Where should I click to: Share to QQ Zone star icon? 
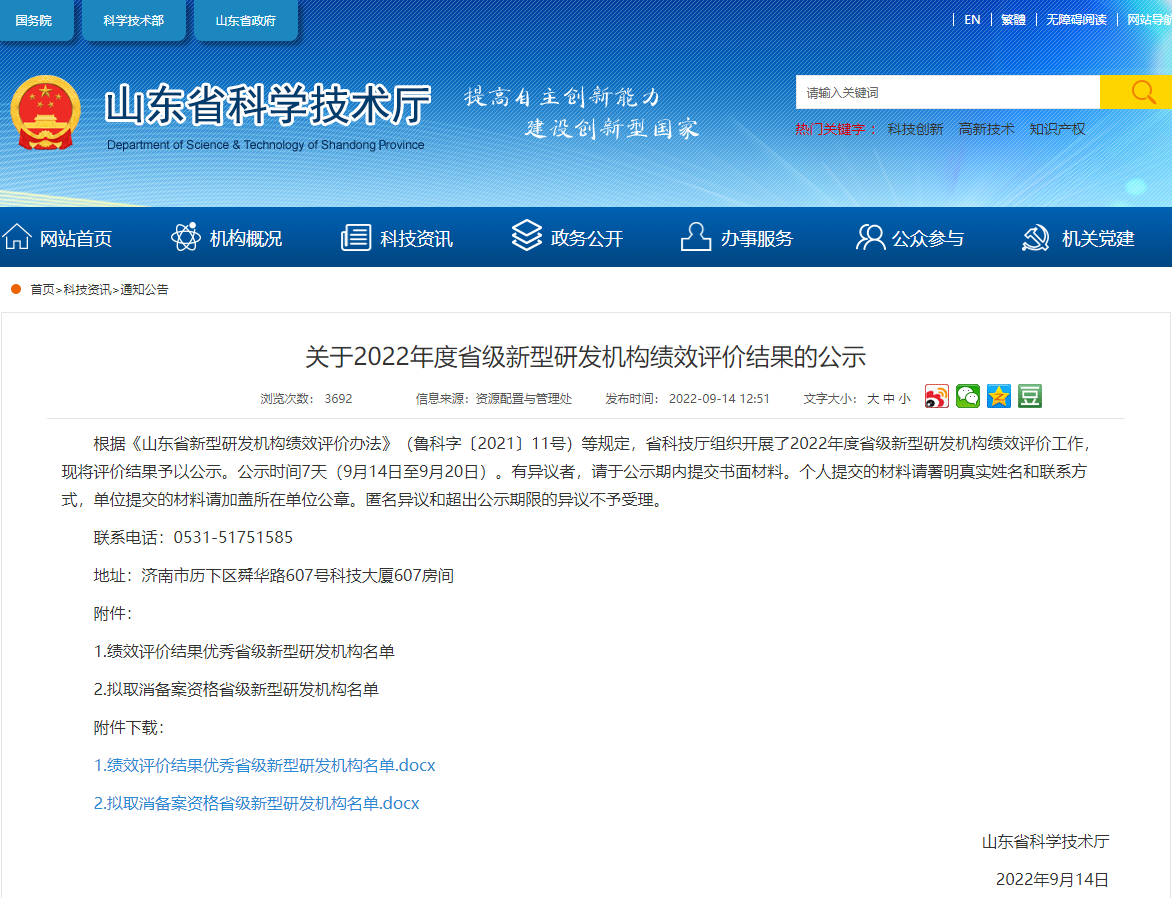pyautogui.click(x=999, y=397)
